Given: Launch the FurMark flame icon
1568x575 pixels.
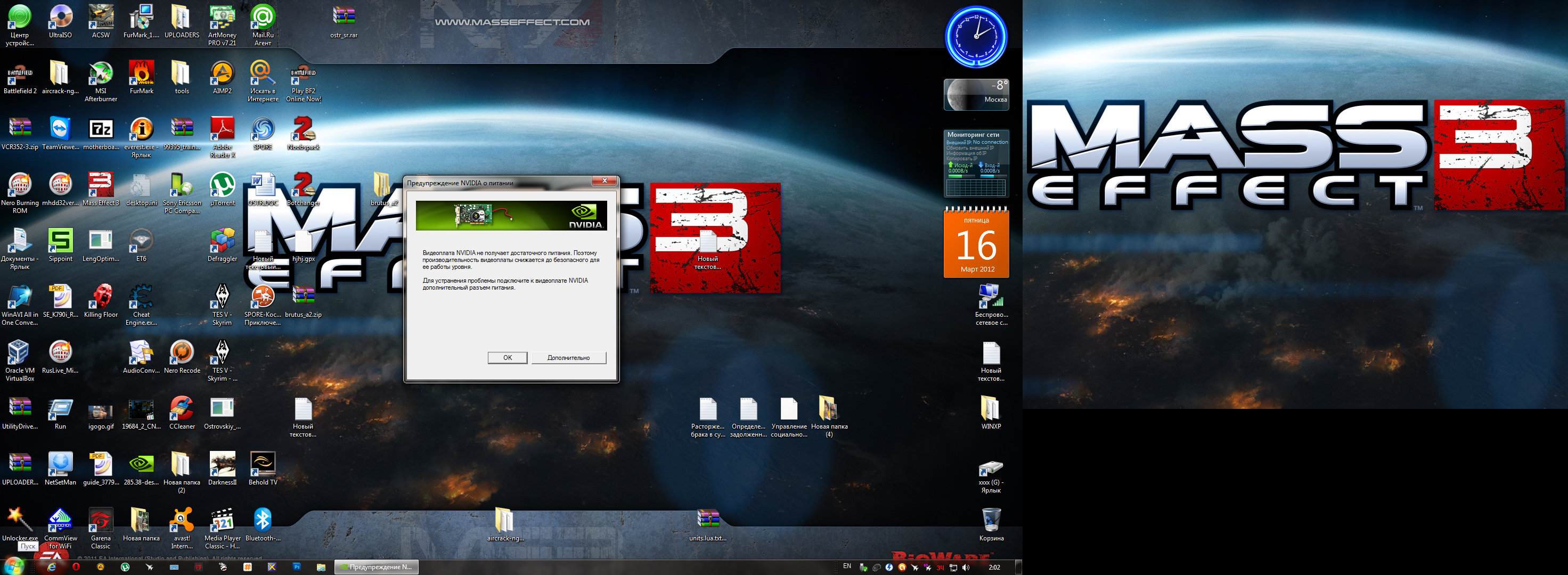Looking at the screenshot, I should pos(141,78).
